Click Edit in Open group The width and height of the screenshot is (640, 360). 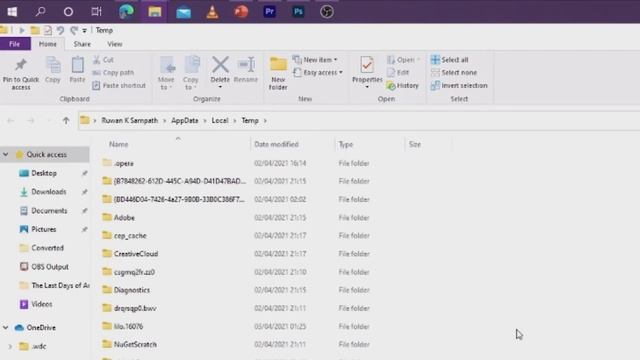[398, 72]
